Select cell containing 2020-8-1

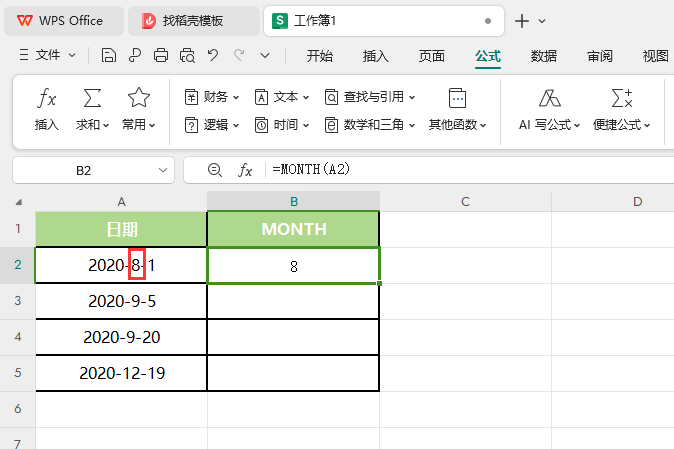coord(121,265)
